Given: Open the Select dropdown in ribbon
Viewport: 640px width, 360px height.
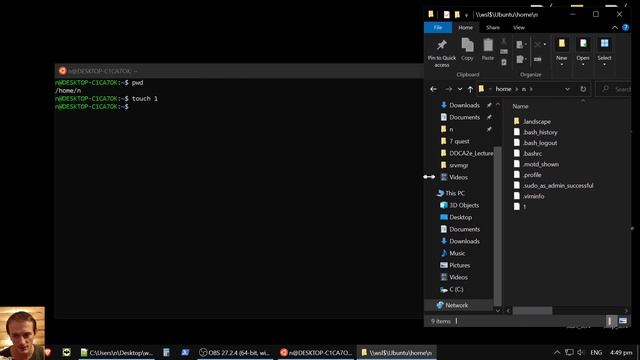Looking at the screenshot, I should [x=604, y=52].
